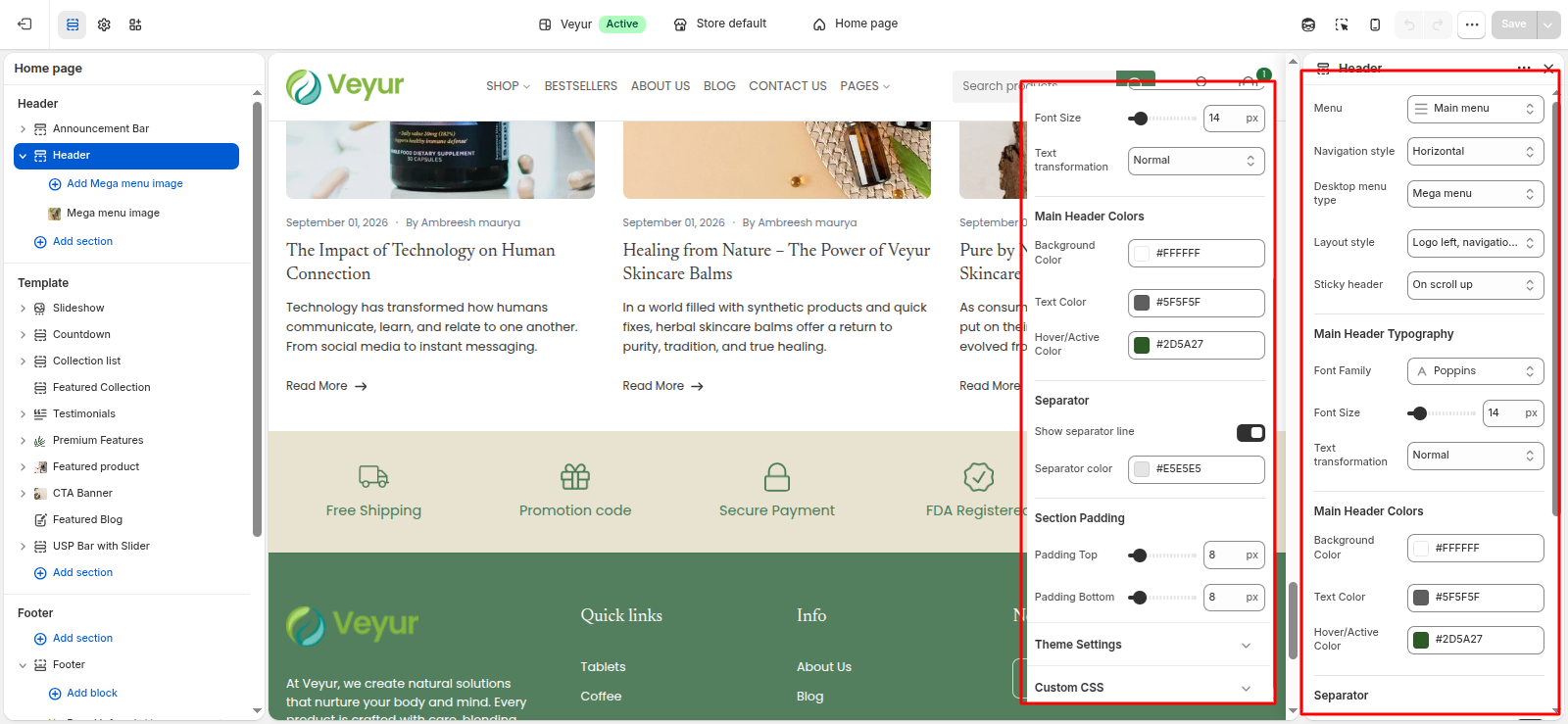Open the PAGES menu in the store preview
1568x724 pixels.
tap(865, 86)
